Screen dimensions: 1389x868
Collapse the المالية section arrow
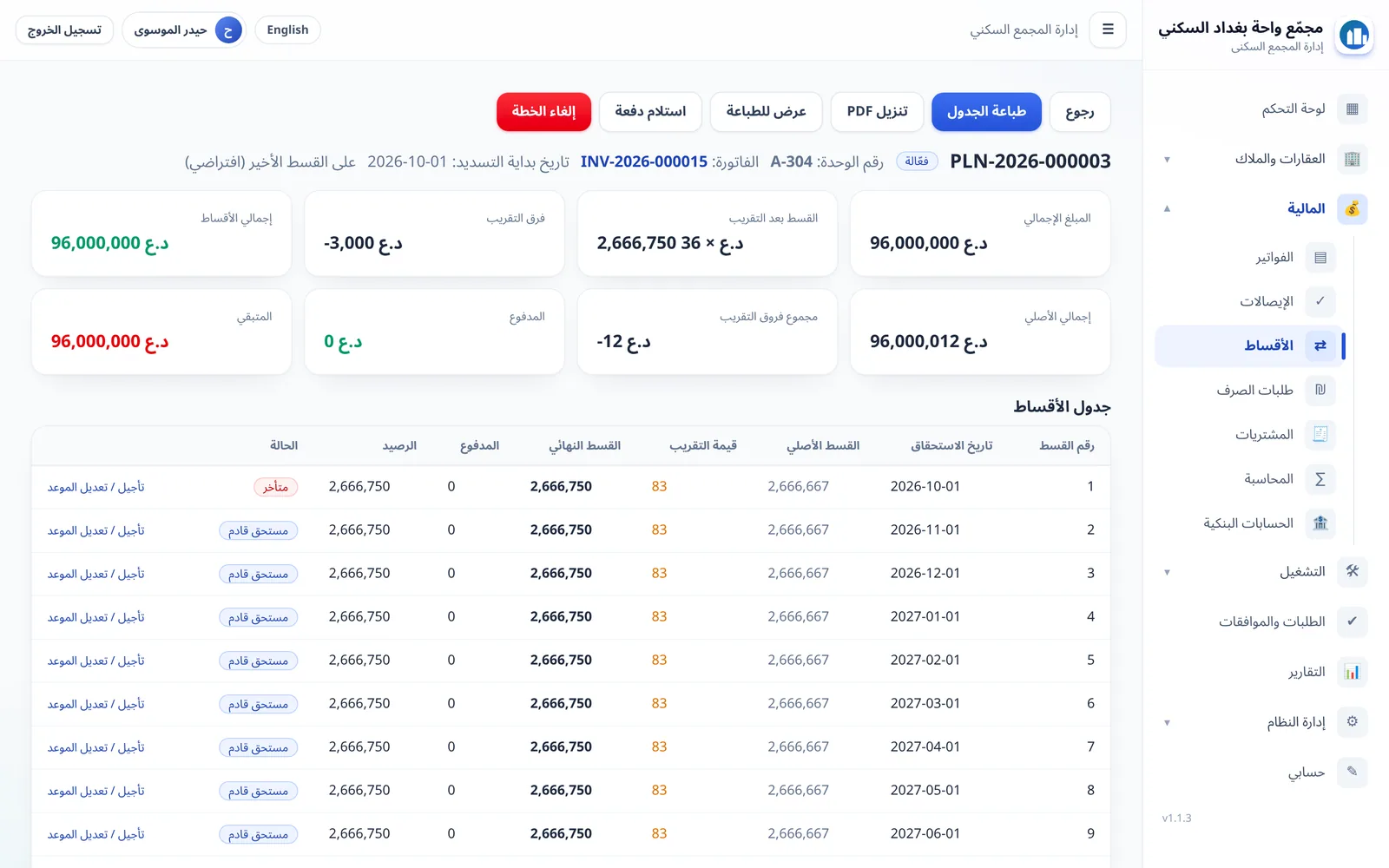[x=1167, y=209]
